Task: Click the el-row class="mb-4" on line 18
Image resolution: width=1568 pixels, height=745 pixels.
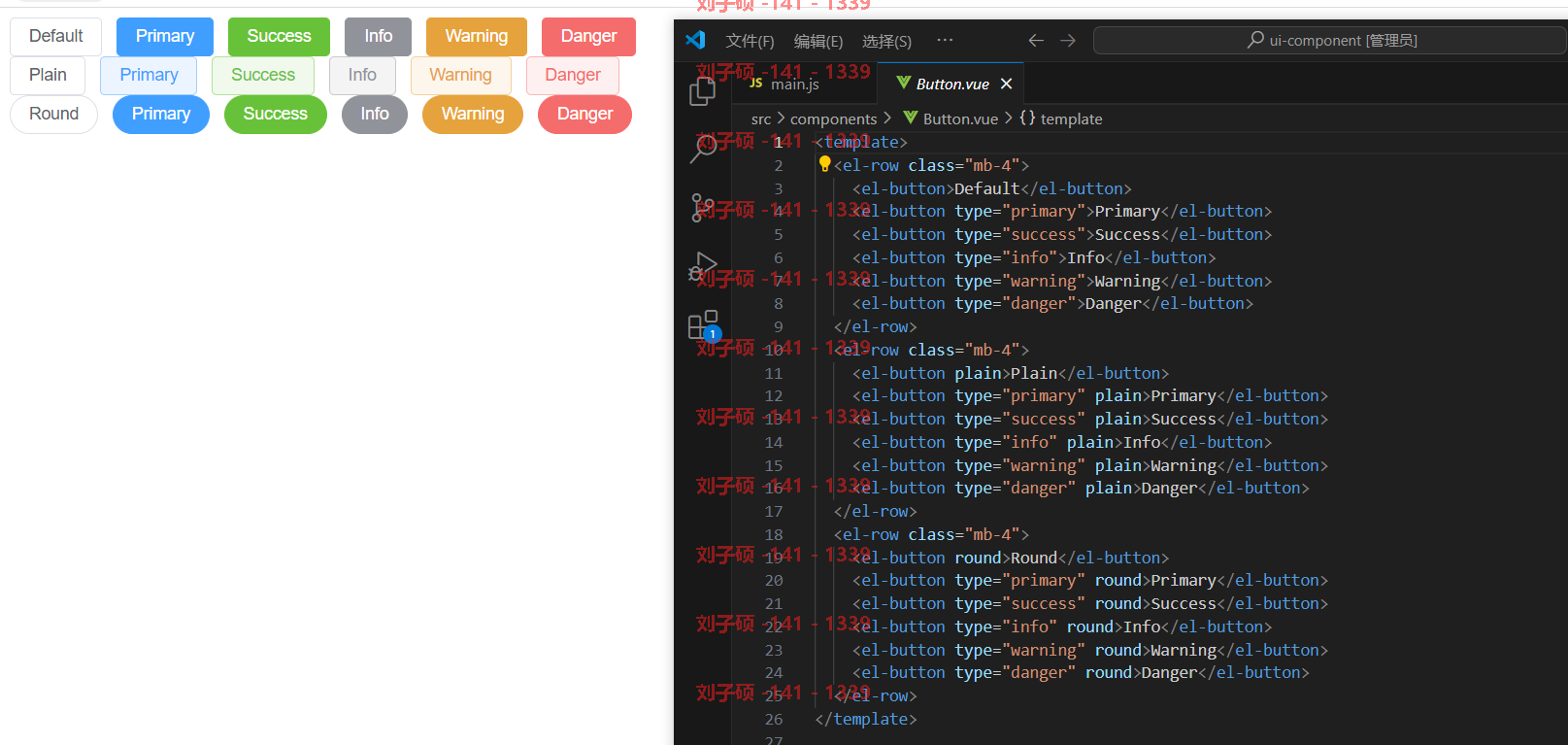Action: [x=931, y=534]
